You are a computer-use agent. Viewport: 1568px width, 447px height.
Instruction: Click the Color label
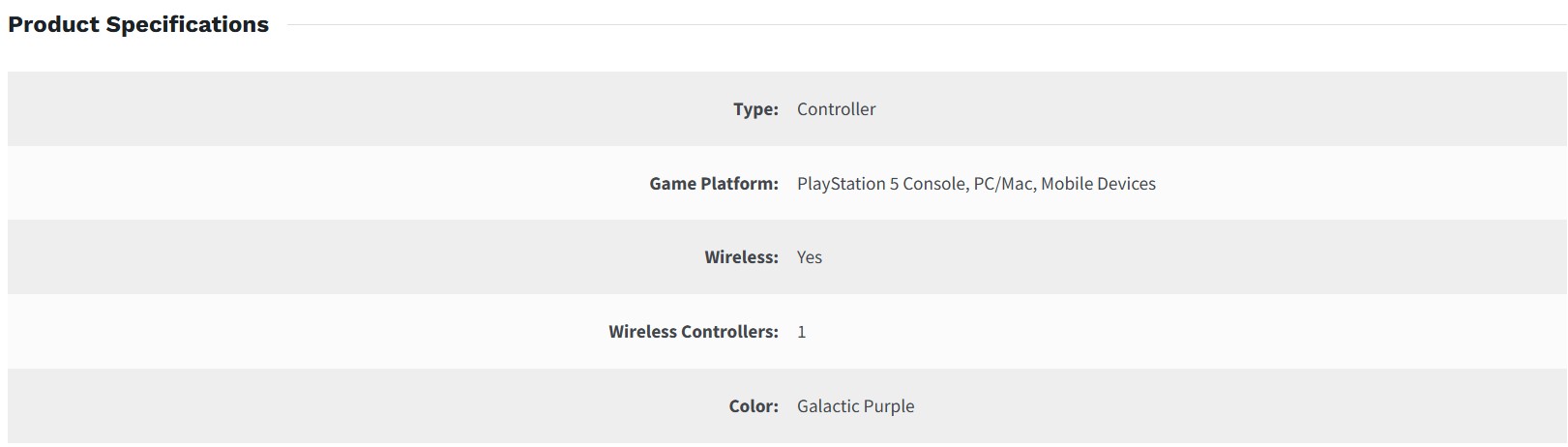pyautogui.click(x=754, y=406)
